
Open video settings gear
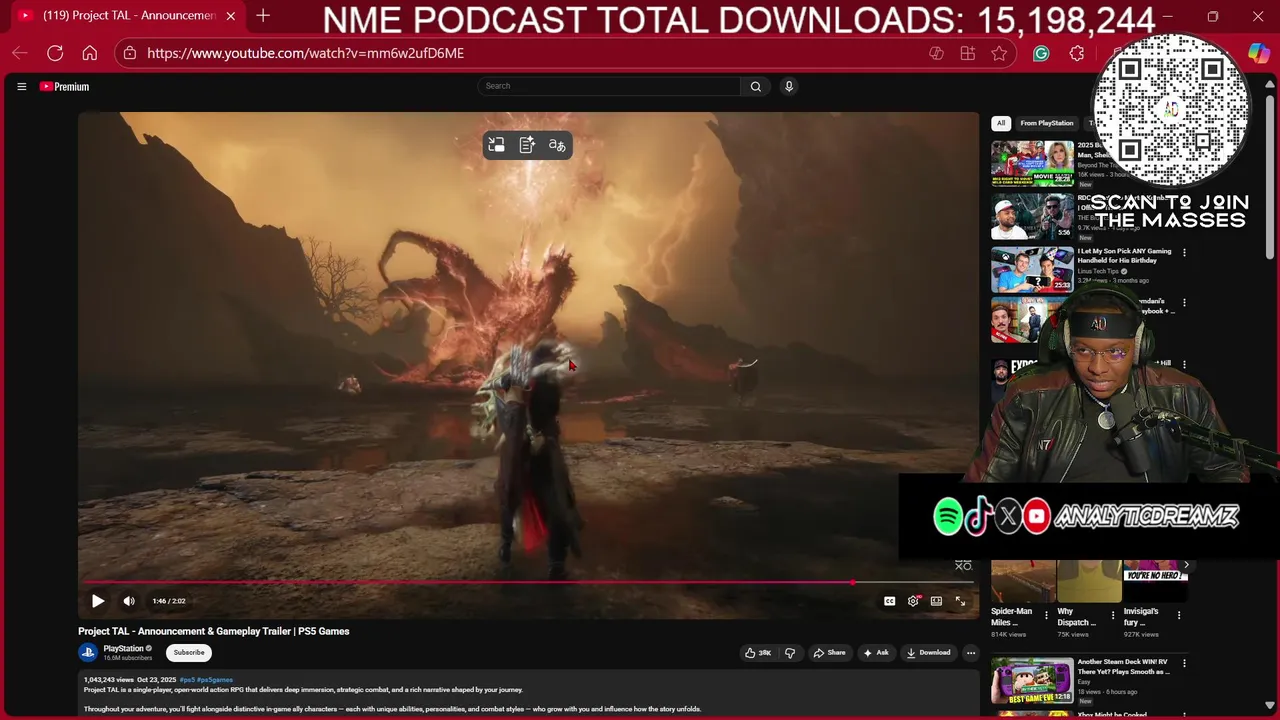[x=913, y=601]
